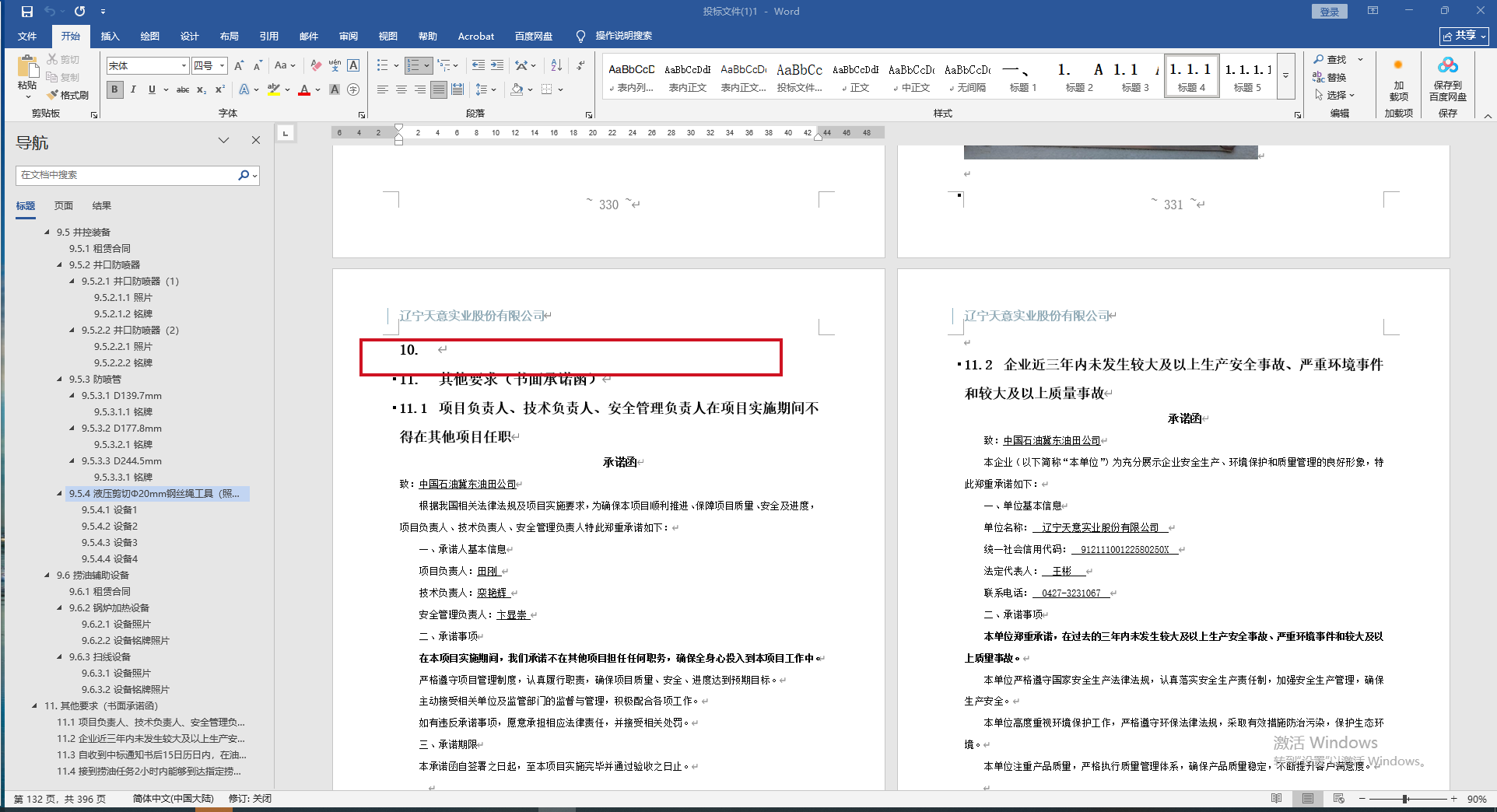Switch to 页面 tab in navigation pane

click(x=64, y=206)
